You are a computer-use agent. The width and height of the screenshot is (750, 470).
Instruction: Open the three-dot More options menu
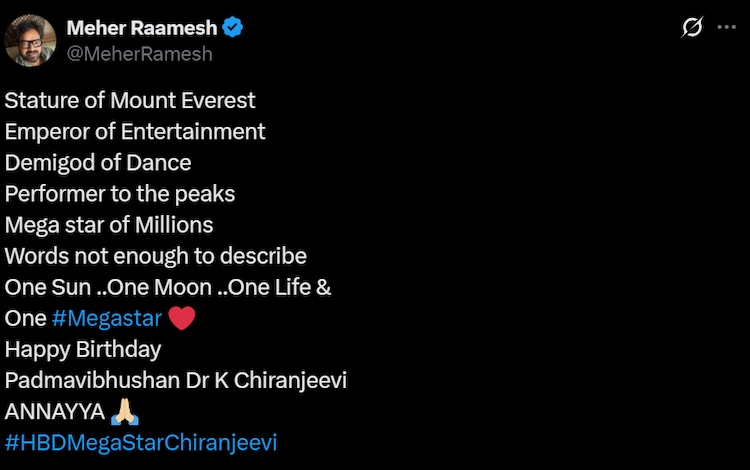pos(727,28)
